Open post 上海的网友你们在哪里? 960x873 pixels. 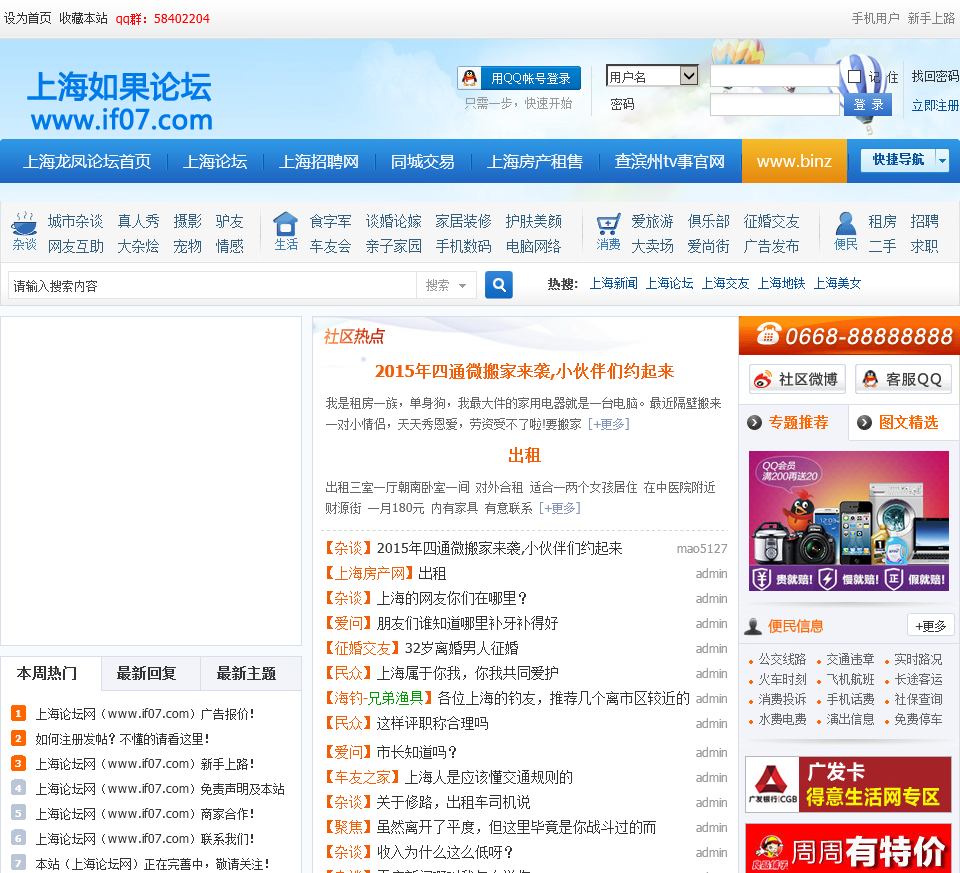(x=451, y=598)
